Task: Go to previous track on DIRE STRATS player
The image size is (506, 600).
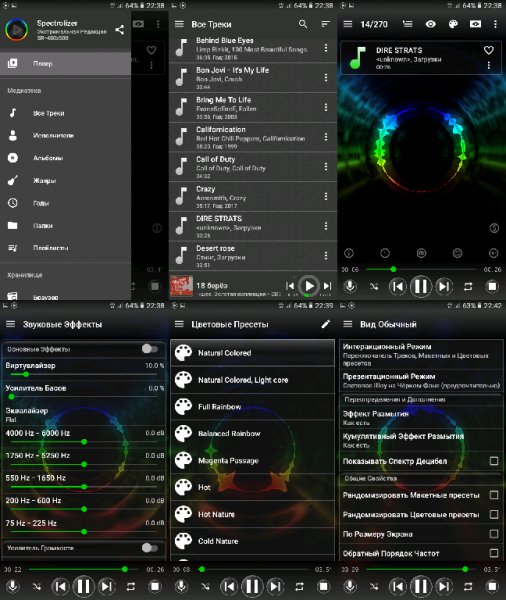Action: pos(398,286)
